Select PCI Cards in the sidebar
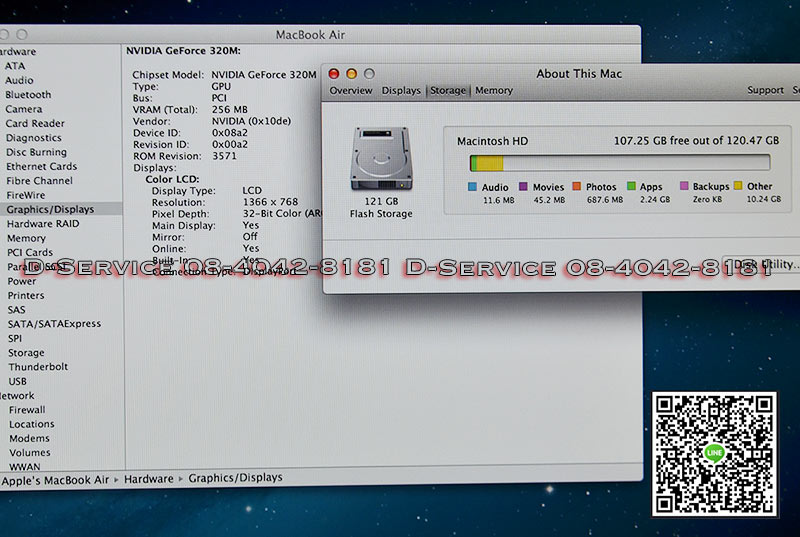 (x=30, y=252)
